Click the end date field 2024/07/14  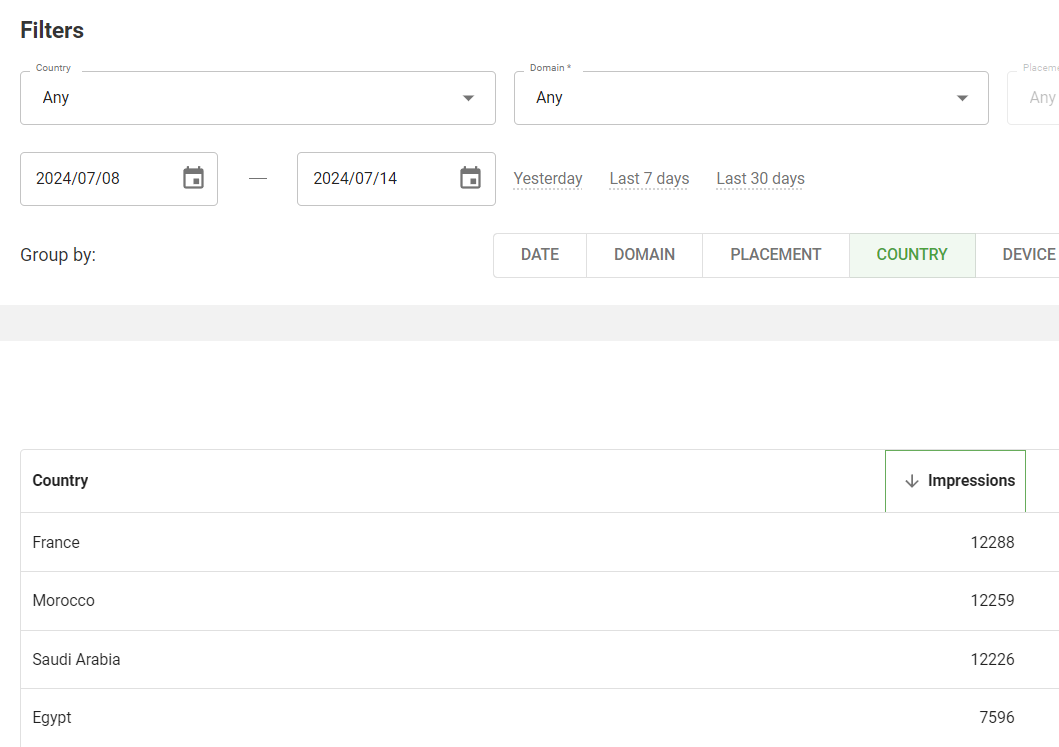click(x=368, y=179)
